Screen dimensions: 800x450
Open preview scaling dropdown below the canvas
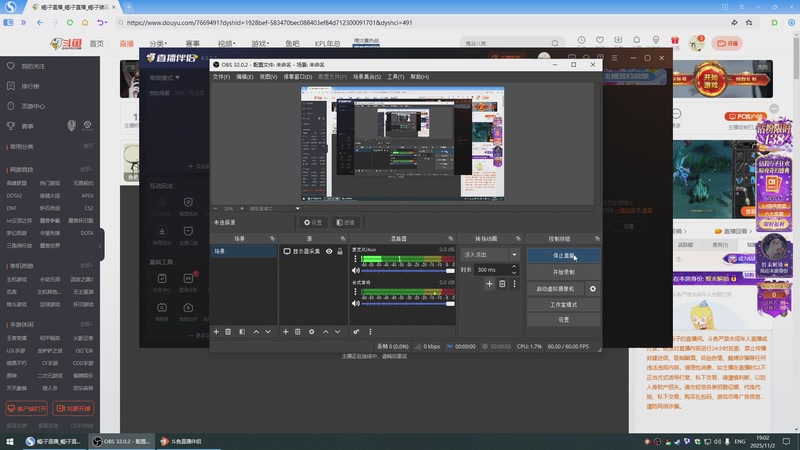(297, 209)
